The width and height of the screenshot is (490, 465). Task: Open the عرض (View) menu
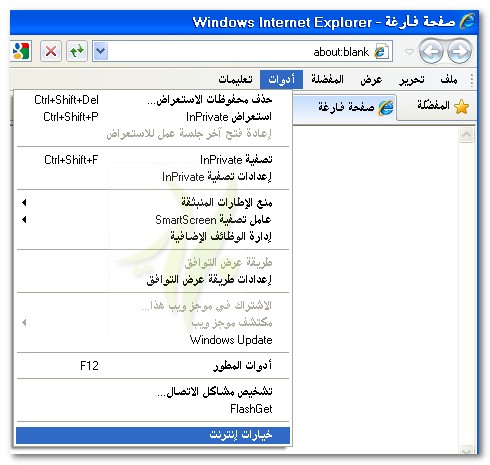click(x=371, y=79)
